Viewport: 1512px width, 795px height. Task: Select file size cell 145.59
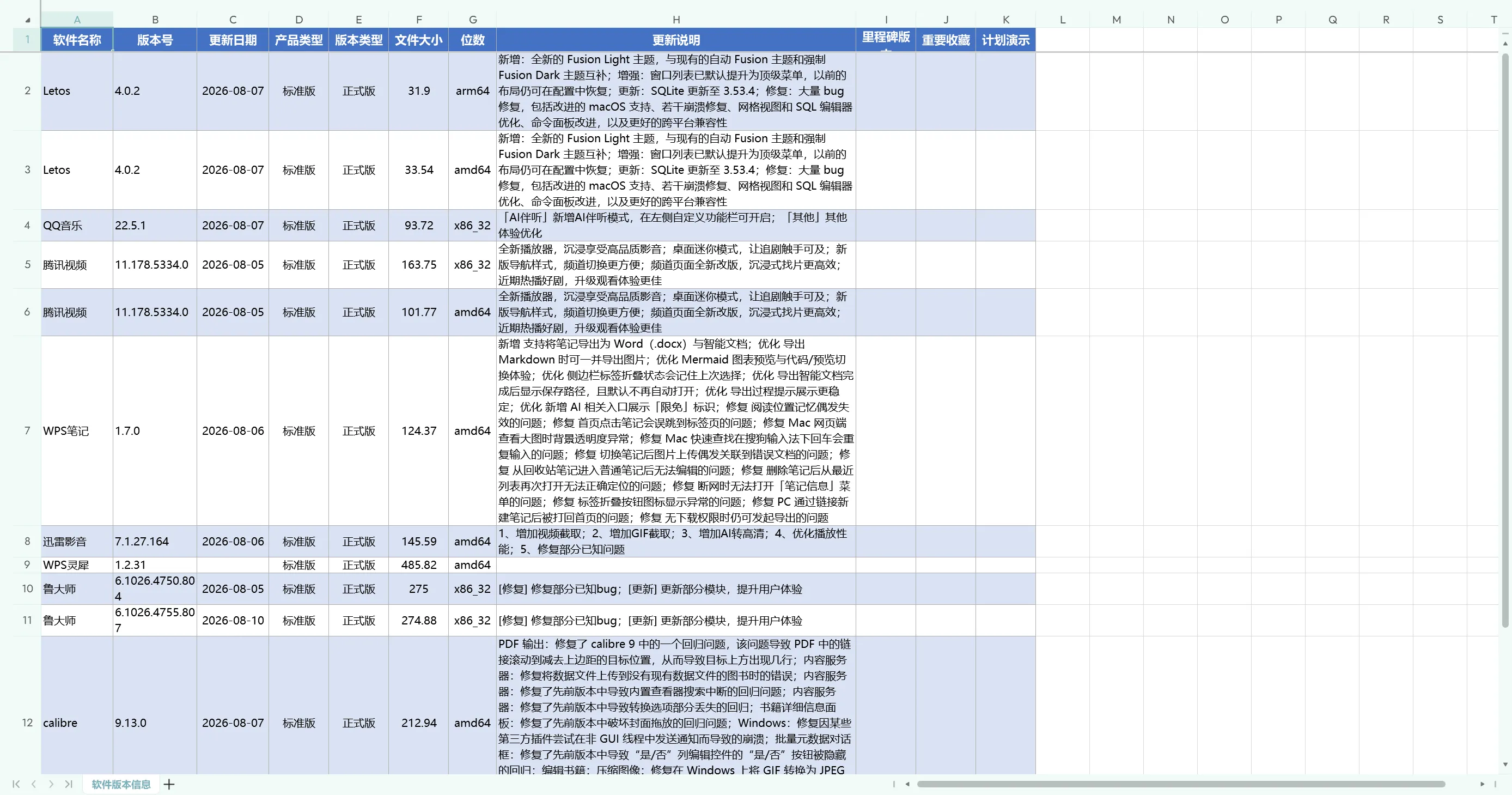tap(418, 541)
